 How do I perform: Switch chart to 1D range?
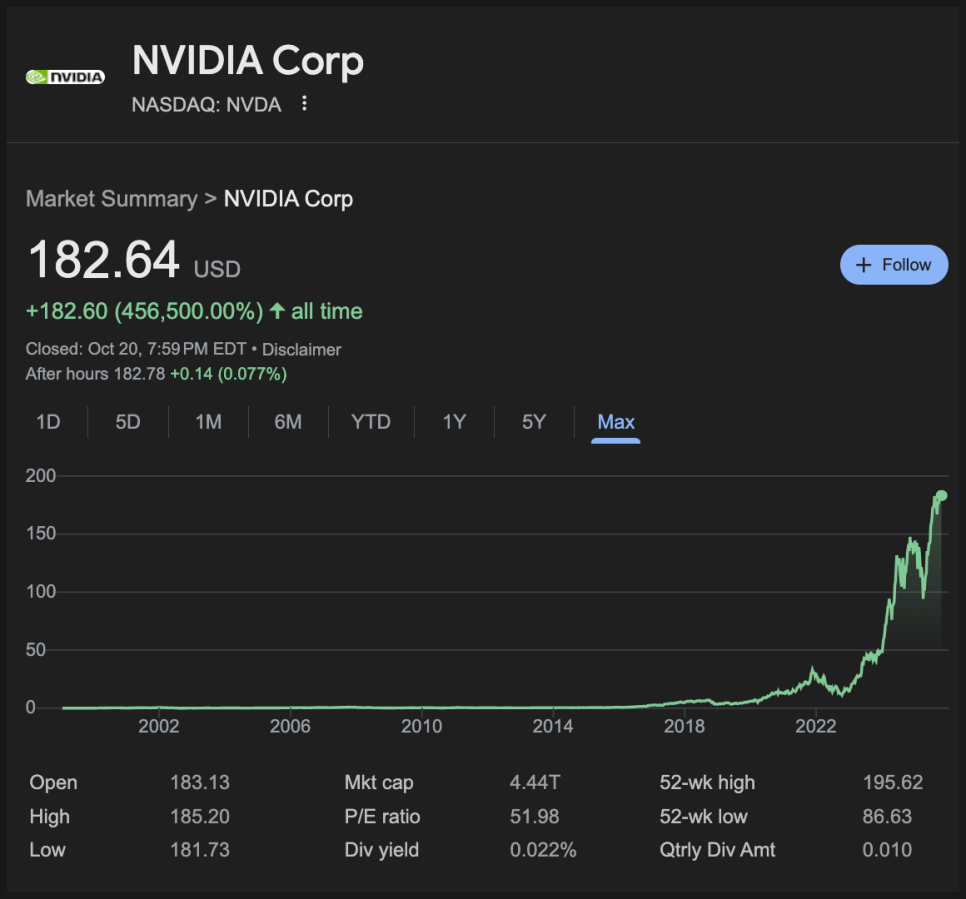tap(48, 422)
